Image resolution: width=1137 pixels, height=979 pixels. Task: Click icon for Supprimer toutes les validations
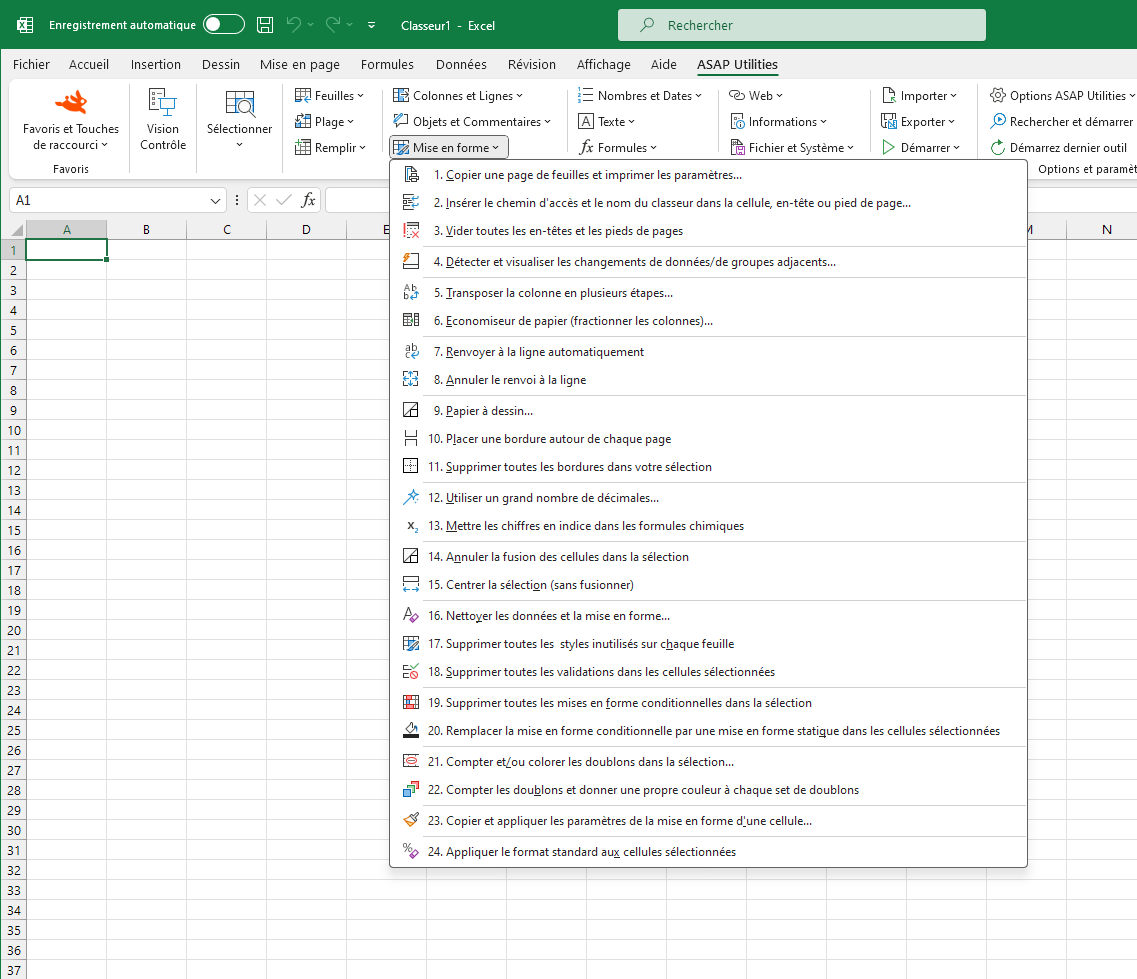[411, 672]
